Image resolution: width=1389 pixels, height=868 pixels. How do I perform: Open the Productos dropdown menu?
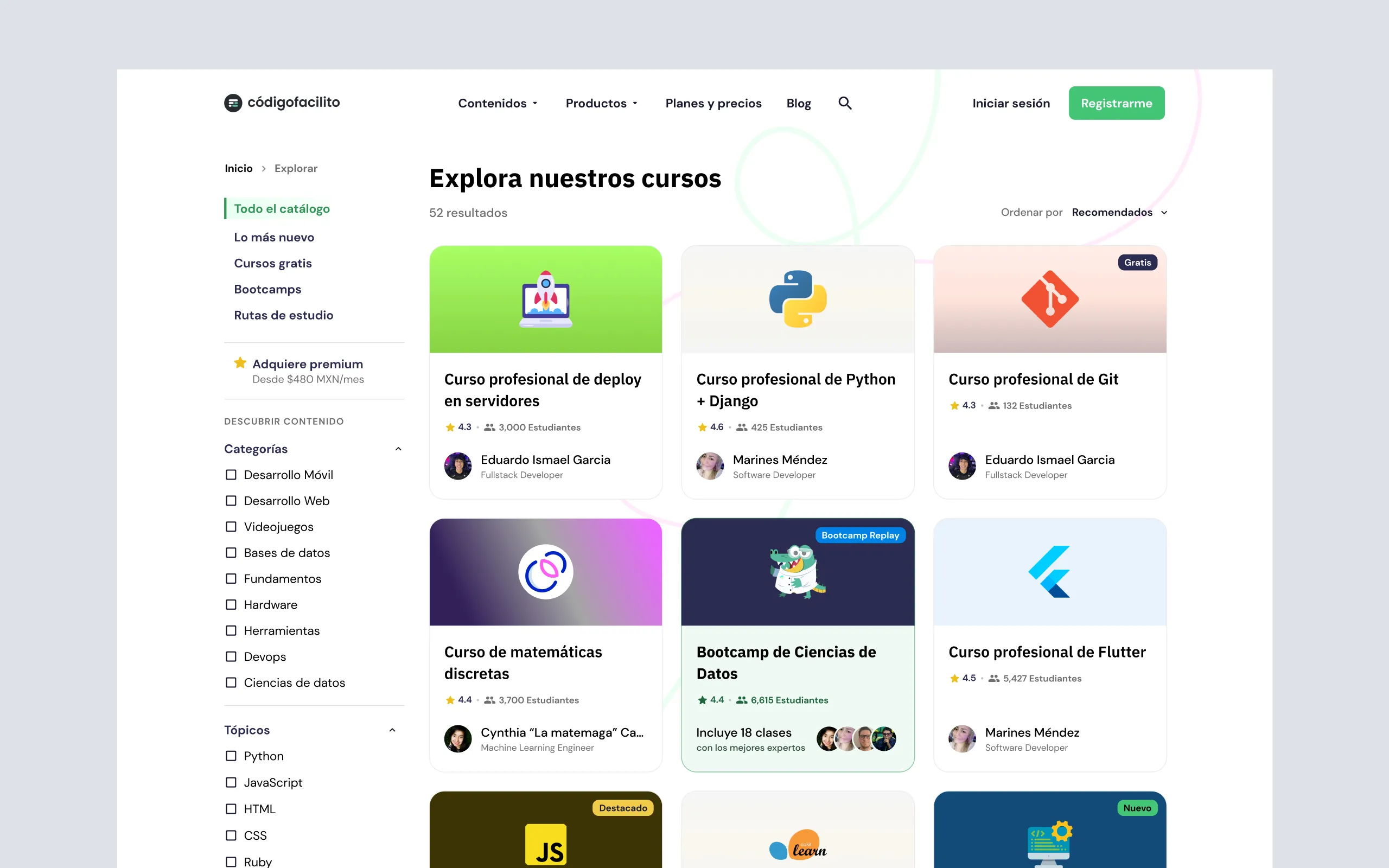[x=601, y=103]
